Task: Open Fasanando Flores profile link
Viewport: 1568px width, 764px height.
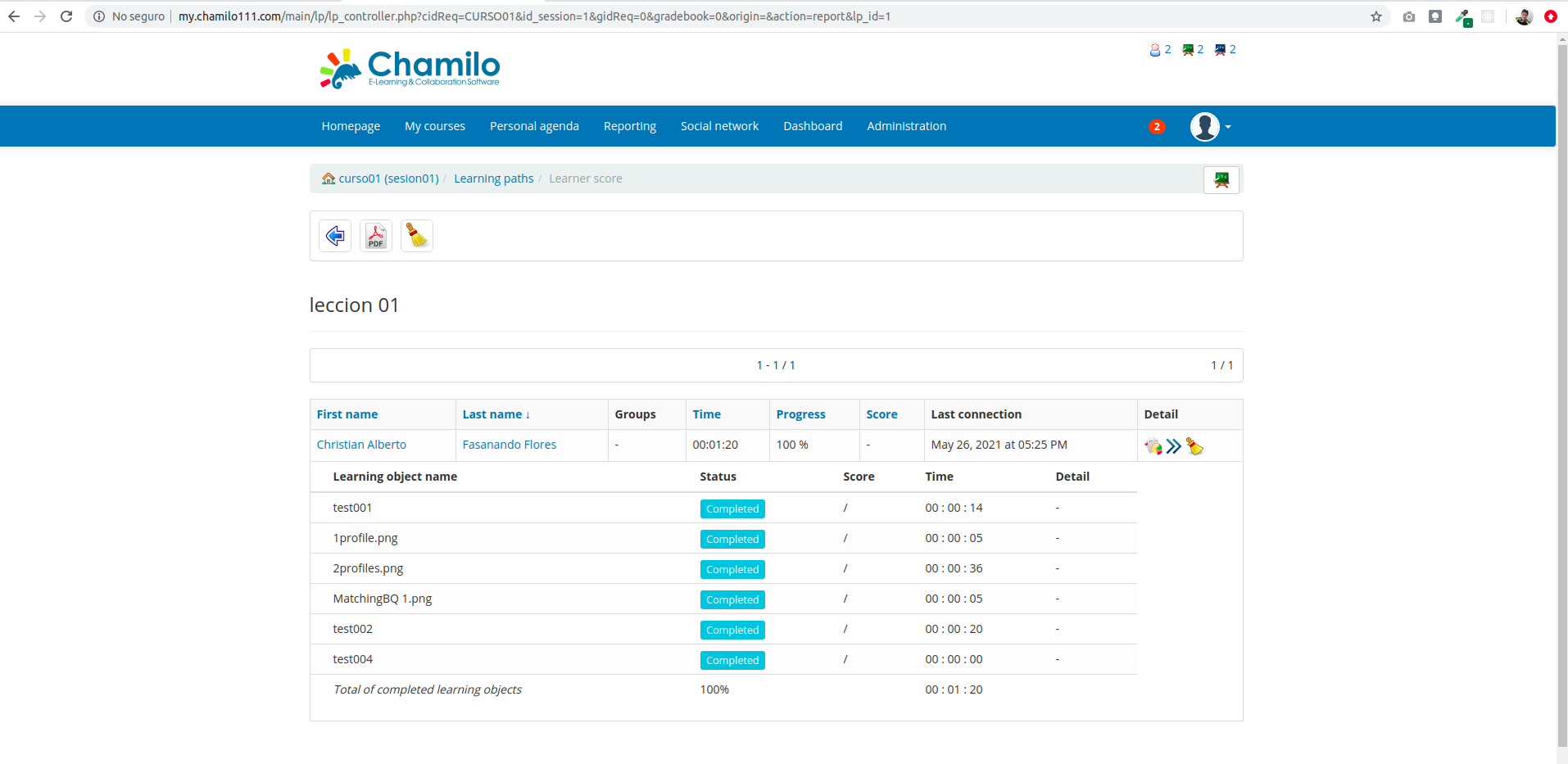Action: 509,445
